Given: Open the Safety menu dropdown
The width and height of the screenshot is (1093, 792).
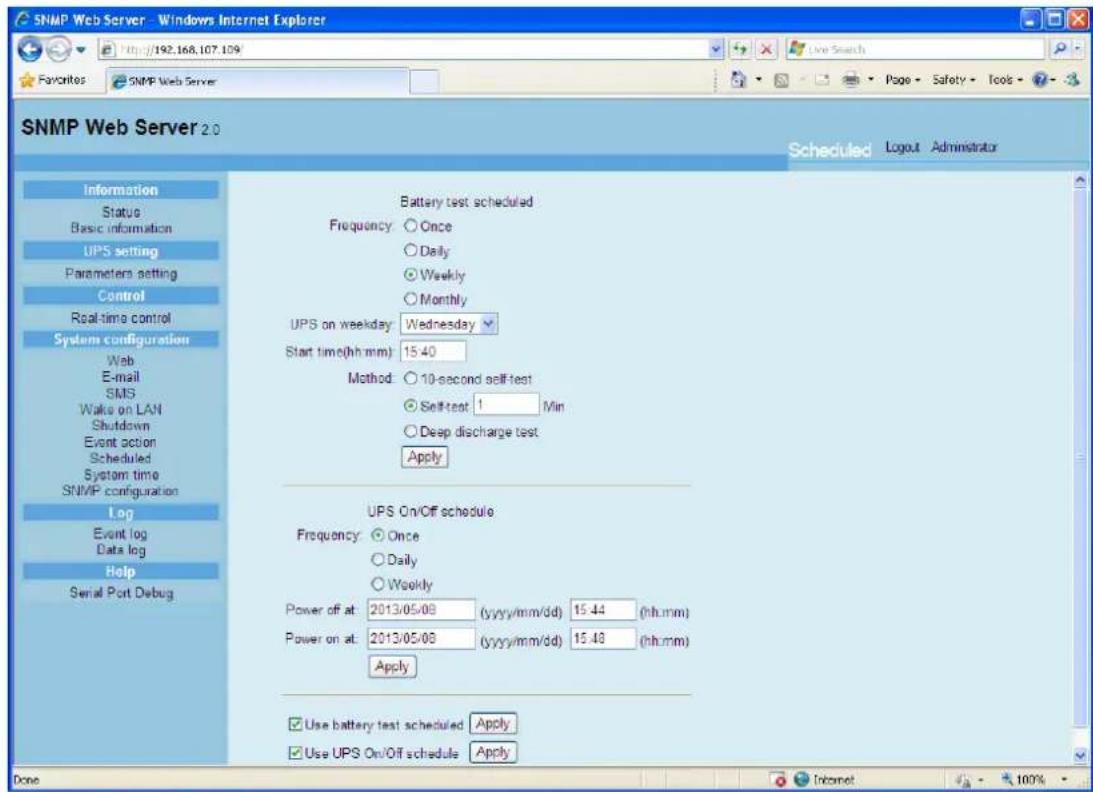Looking at the screenshot, I should point(954,80).
